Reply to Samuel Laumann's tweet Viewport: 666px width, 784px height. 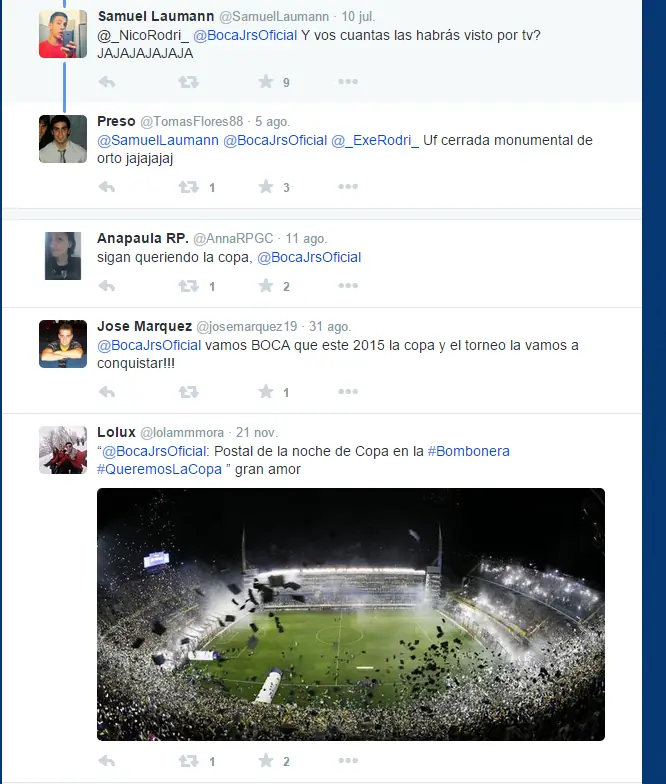[106, 82]
